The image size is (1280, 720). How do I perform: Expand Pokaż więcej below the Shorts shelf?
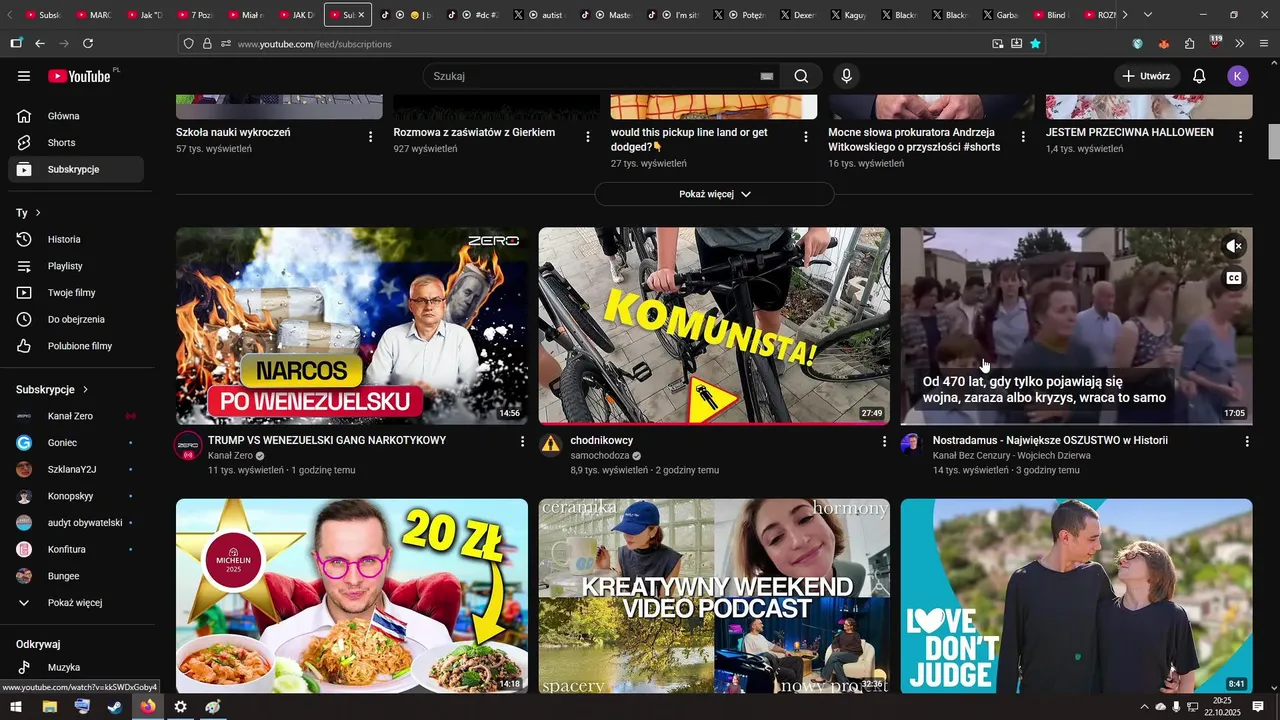click(714, 194)
